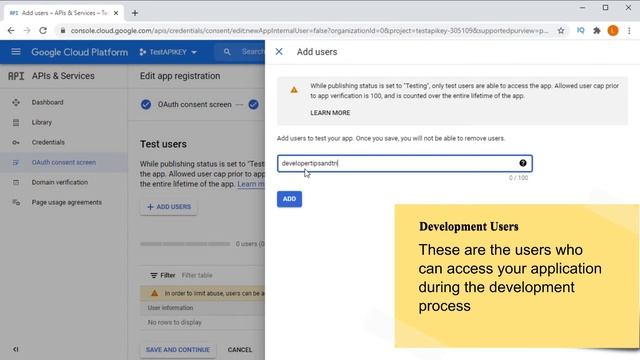Focus the test user email input field
This screenshot has width=640, height=360.
(x=404, y=163)
